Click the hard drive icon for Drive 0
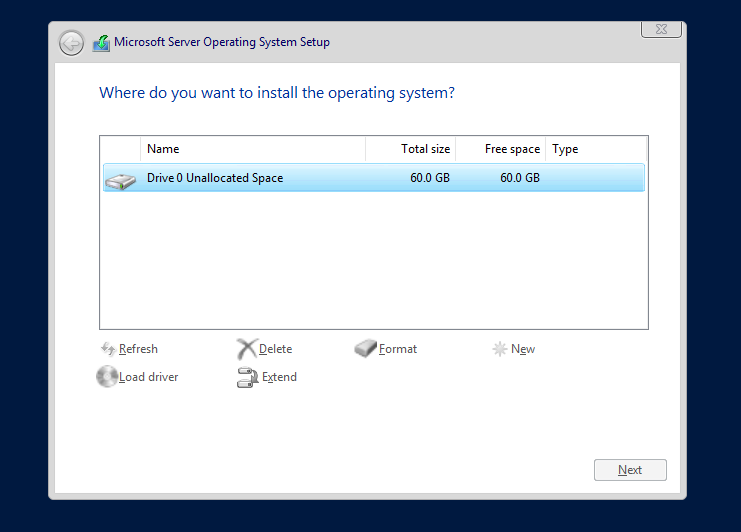The width and height of the screenshot is (741, 532). pyautogui.click(x=121, y=181)
